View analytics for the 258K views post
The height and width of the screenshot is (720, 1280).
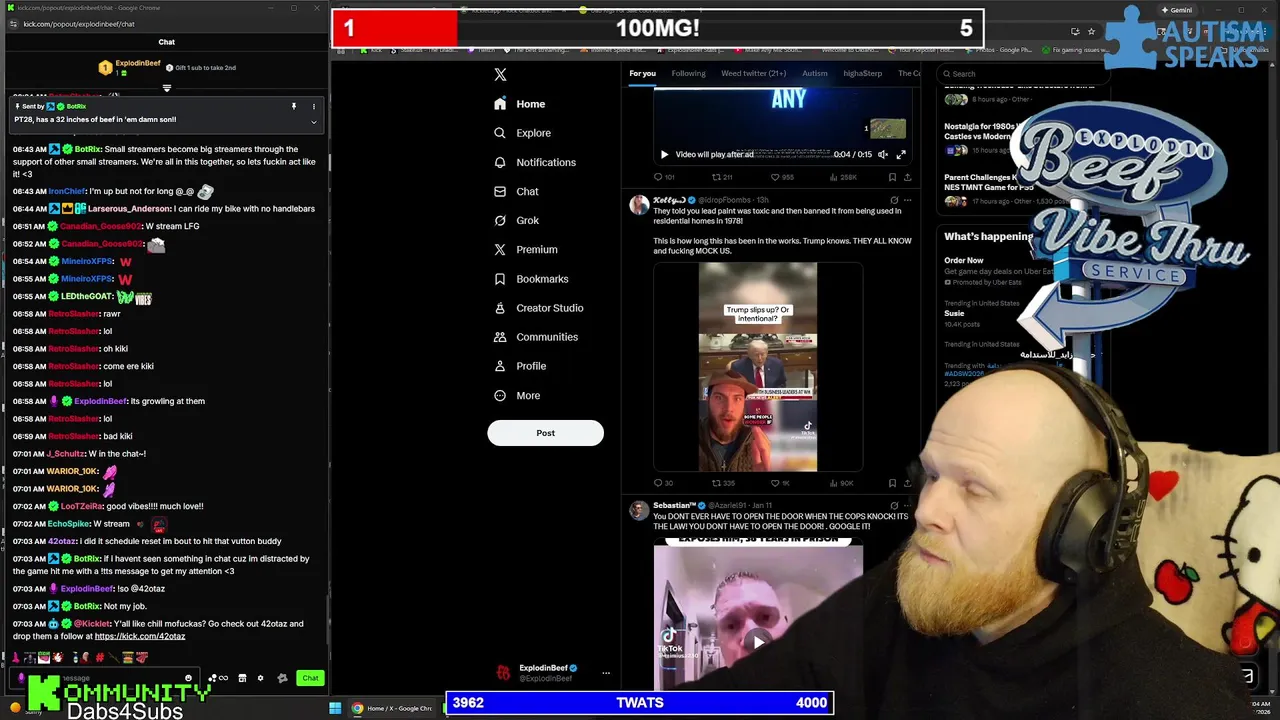click(843, 177)
